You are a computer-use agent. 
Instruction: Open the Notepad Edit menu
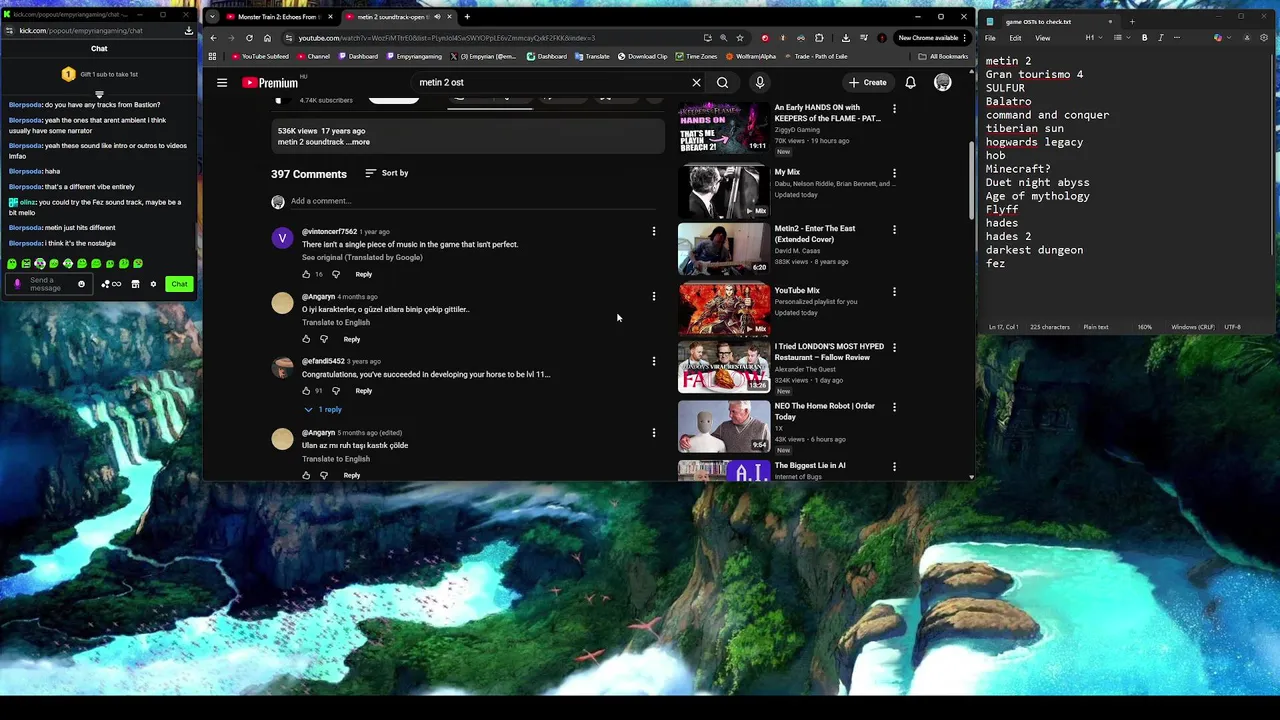(x=1015, y=38)
